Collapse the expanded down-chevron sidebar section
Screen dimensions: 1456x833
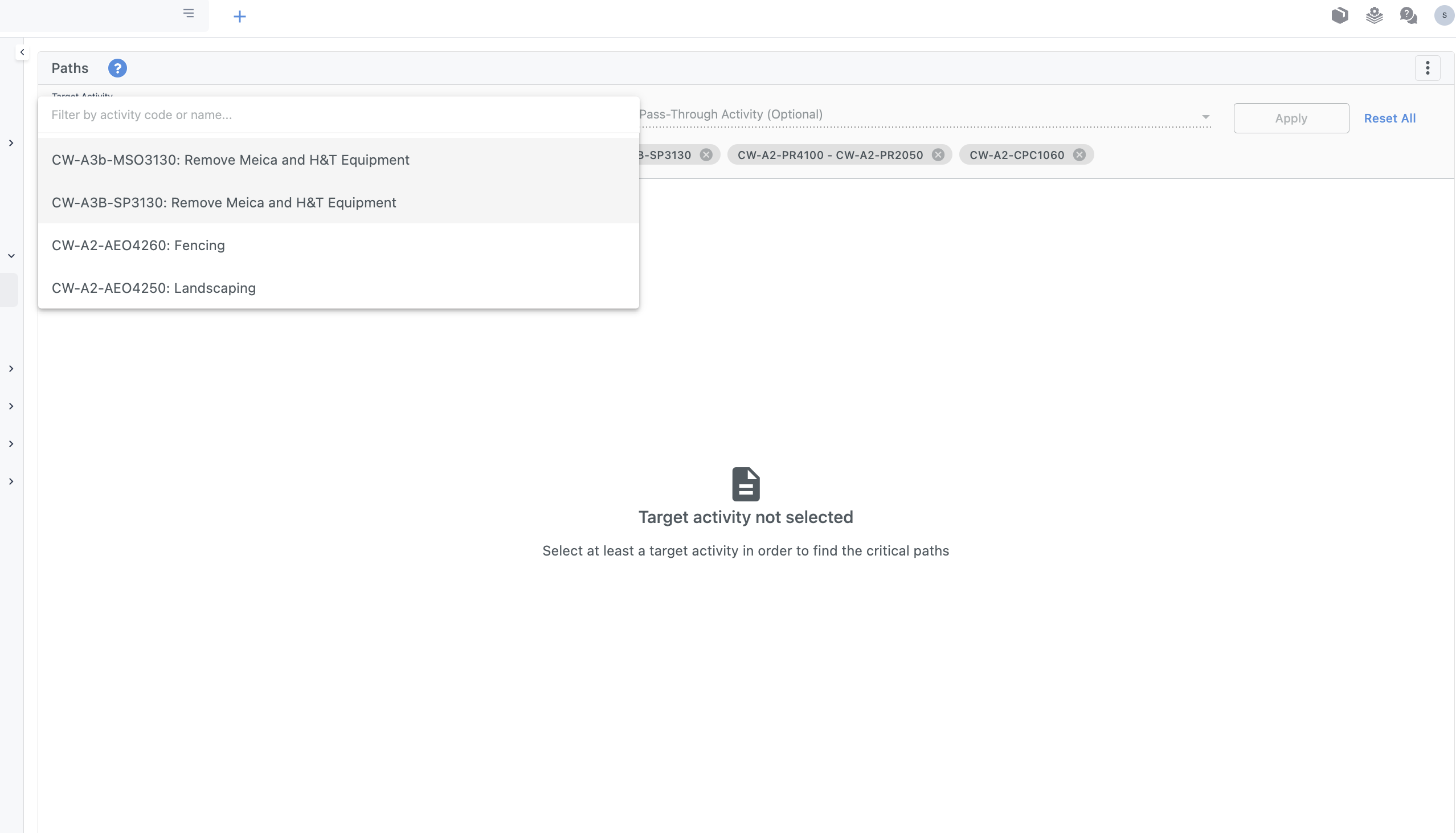click(11, 256)
